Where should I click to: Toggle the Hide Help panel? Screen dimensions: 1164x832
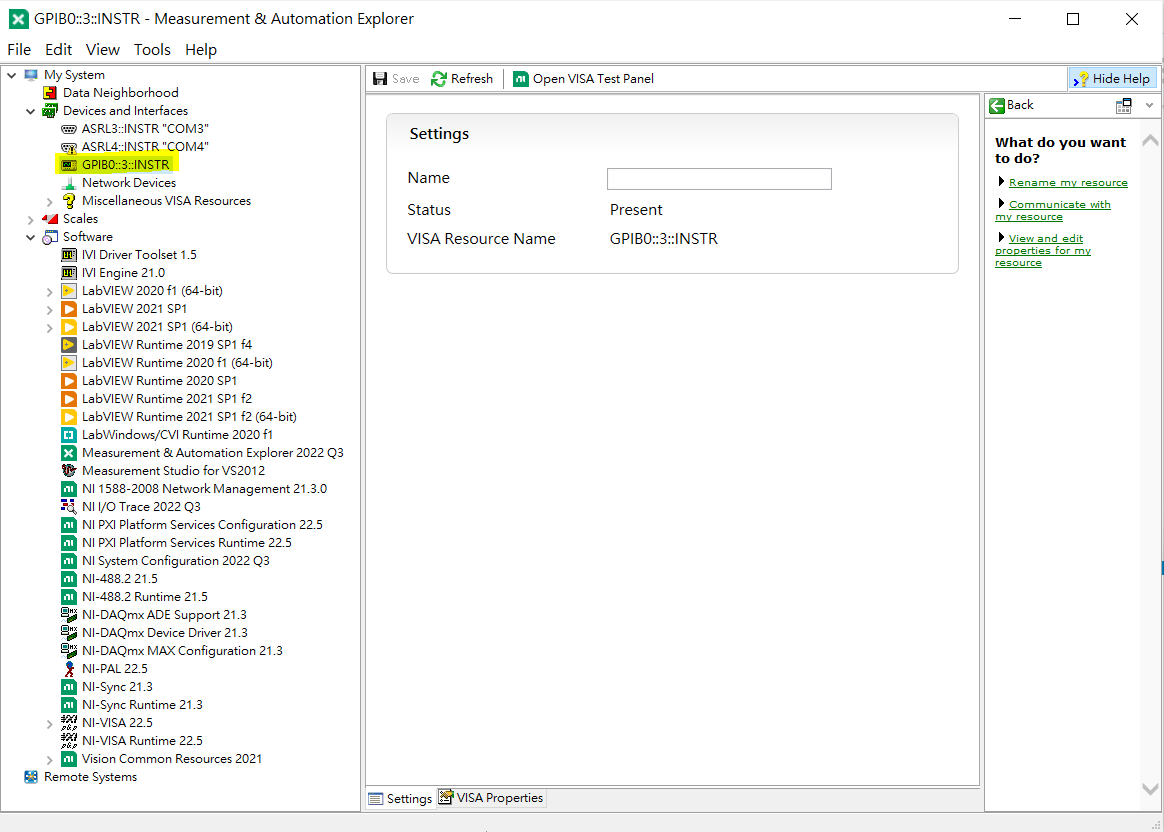[x=1112, y=78]
